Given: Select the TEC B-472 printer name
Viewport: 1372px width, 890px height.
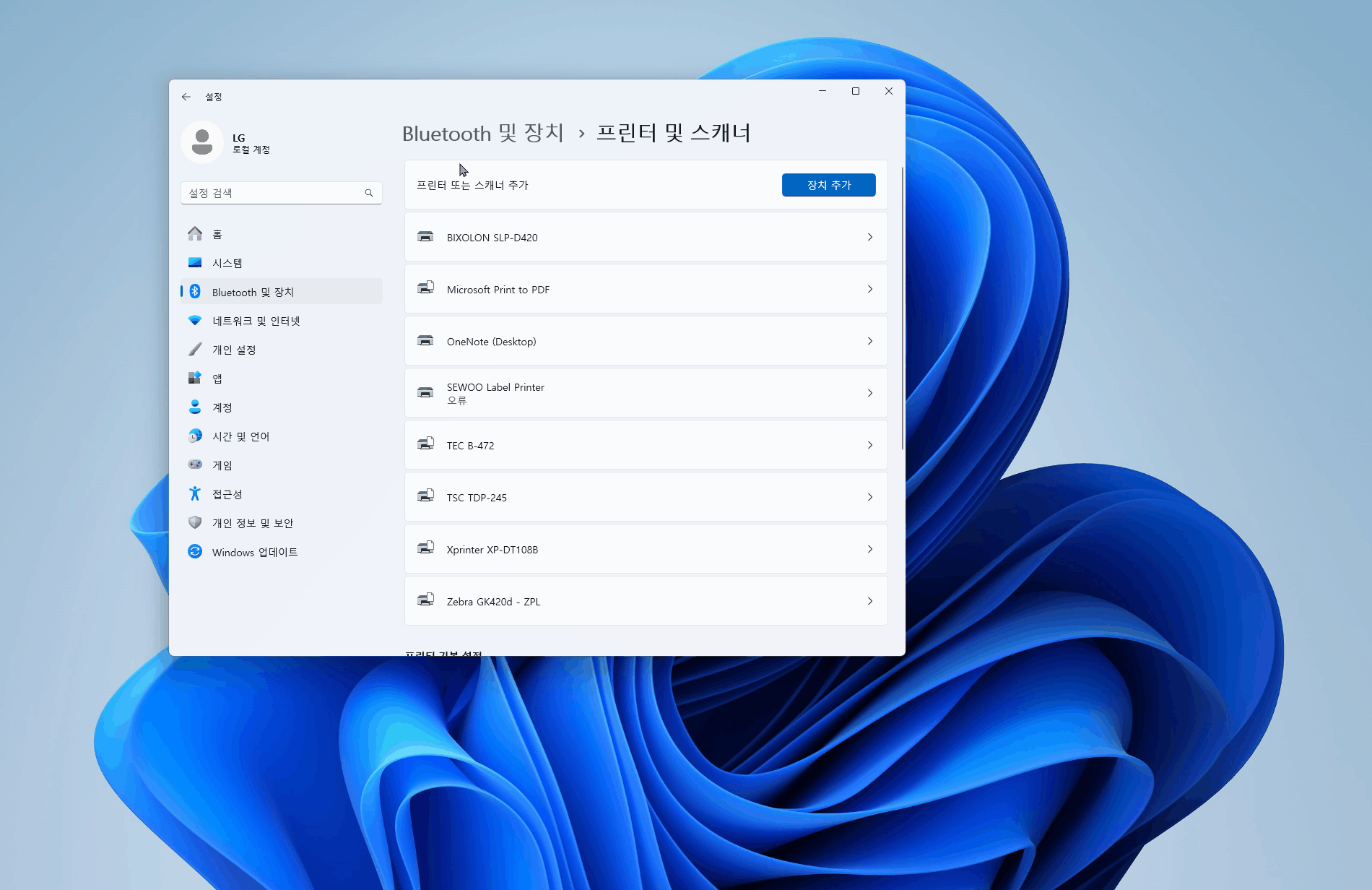Looking at the screenshot, I should pyautogui.click(x=471, y=446).
